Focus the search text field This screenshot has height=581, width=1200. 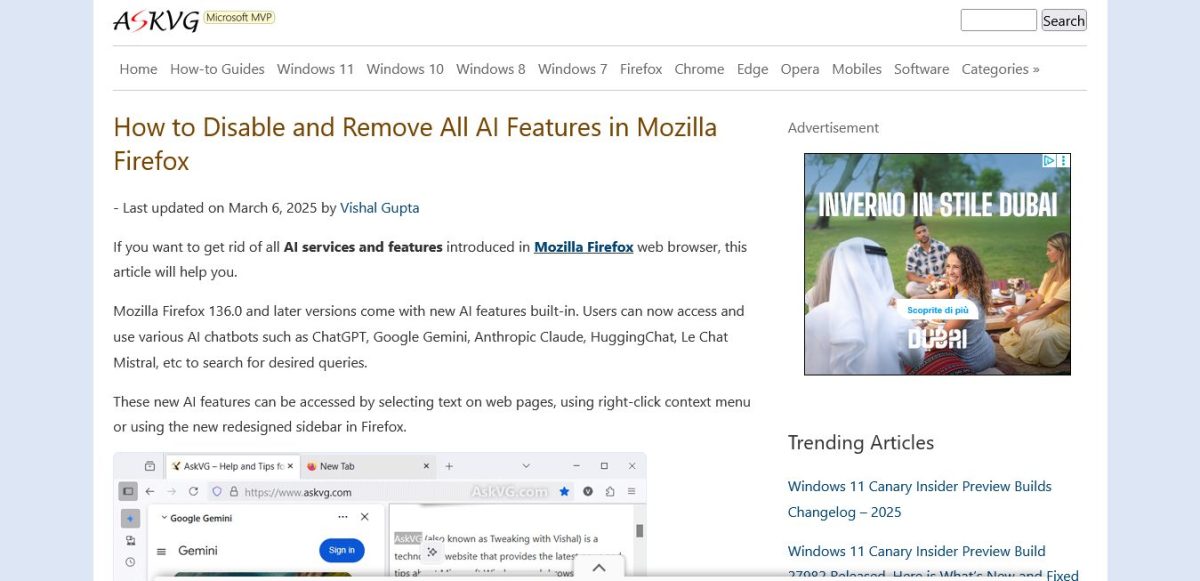coord(998,20)
